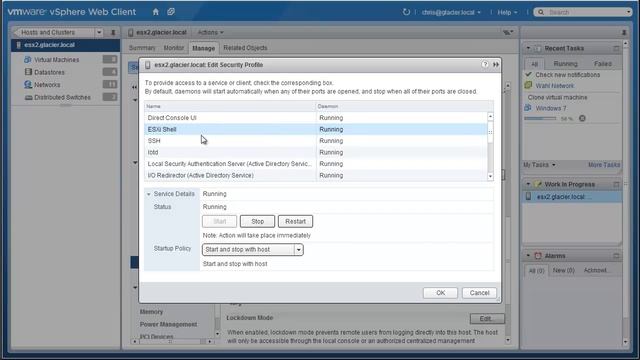Image resolution: width=640 pixels, height=360 pixels.
Task: Switch to the Related Objects tab
Action: [x=245, y=48]
